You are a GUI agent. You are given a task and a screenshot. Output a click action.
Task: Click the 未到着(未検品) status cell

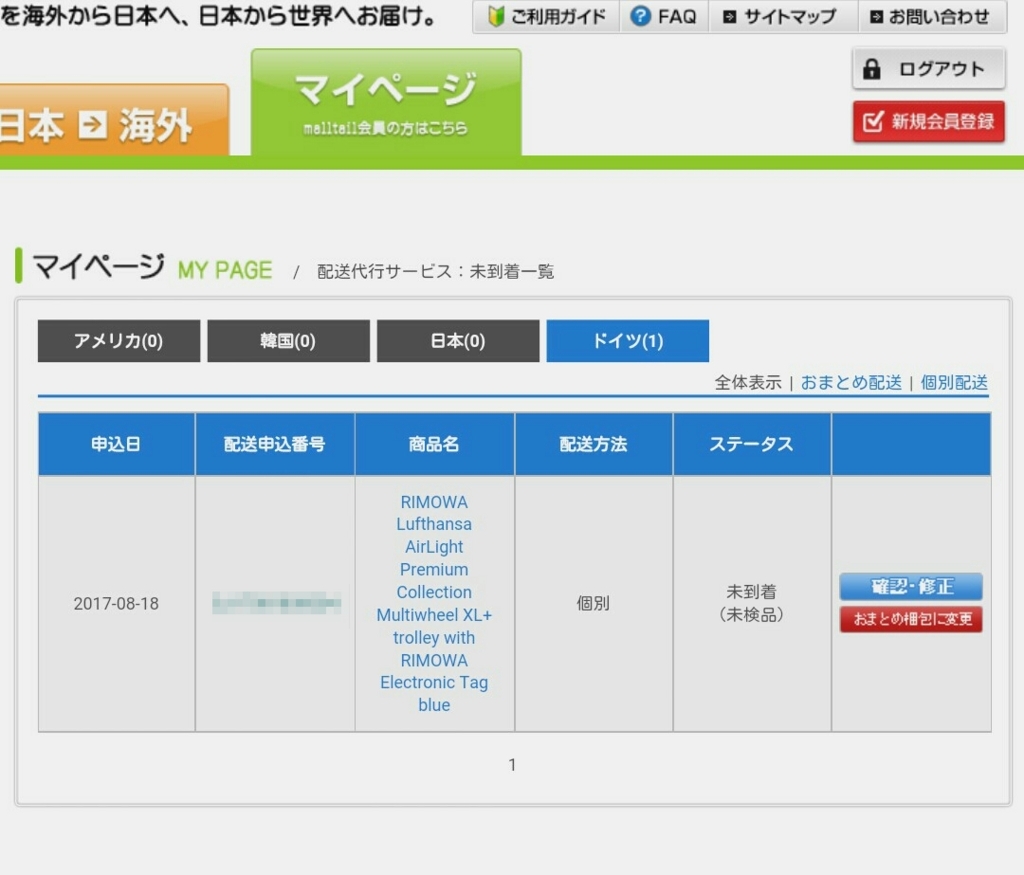pos(752,603)
